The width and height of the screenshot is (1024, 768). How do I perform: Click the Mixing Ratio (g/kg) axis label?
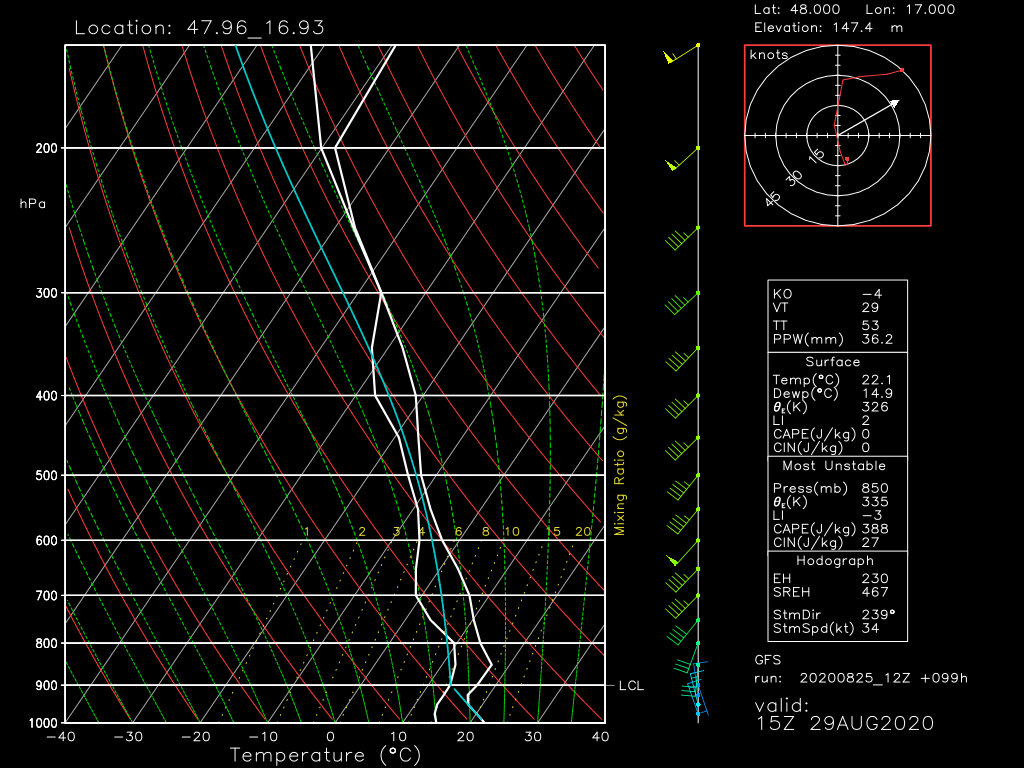point(620,465)
